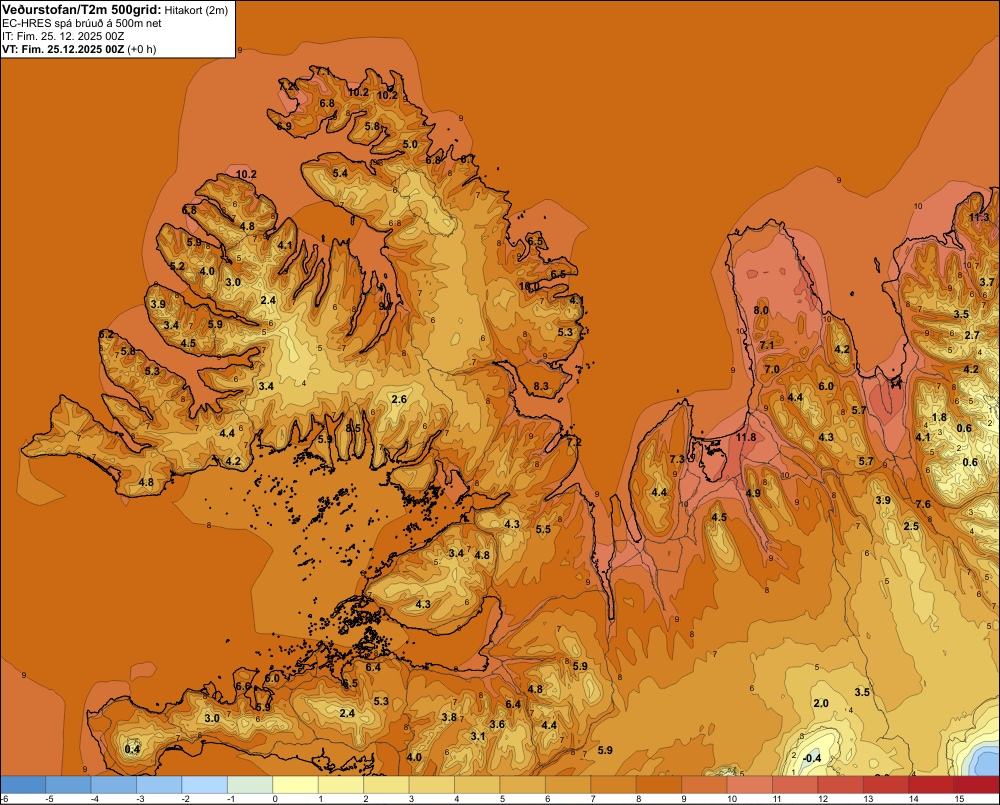Click the 3.6 temperature value on the map
The width and height of the screenshot is (1000, 805).
coord(497,725)
